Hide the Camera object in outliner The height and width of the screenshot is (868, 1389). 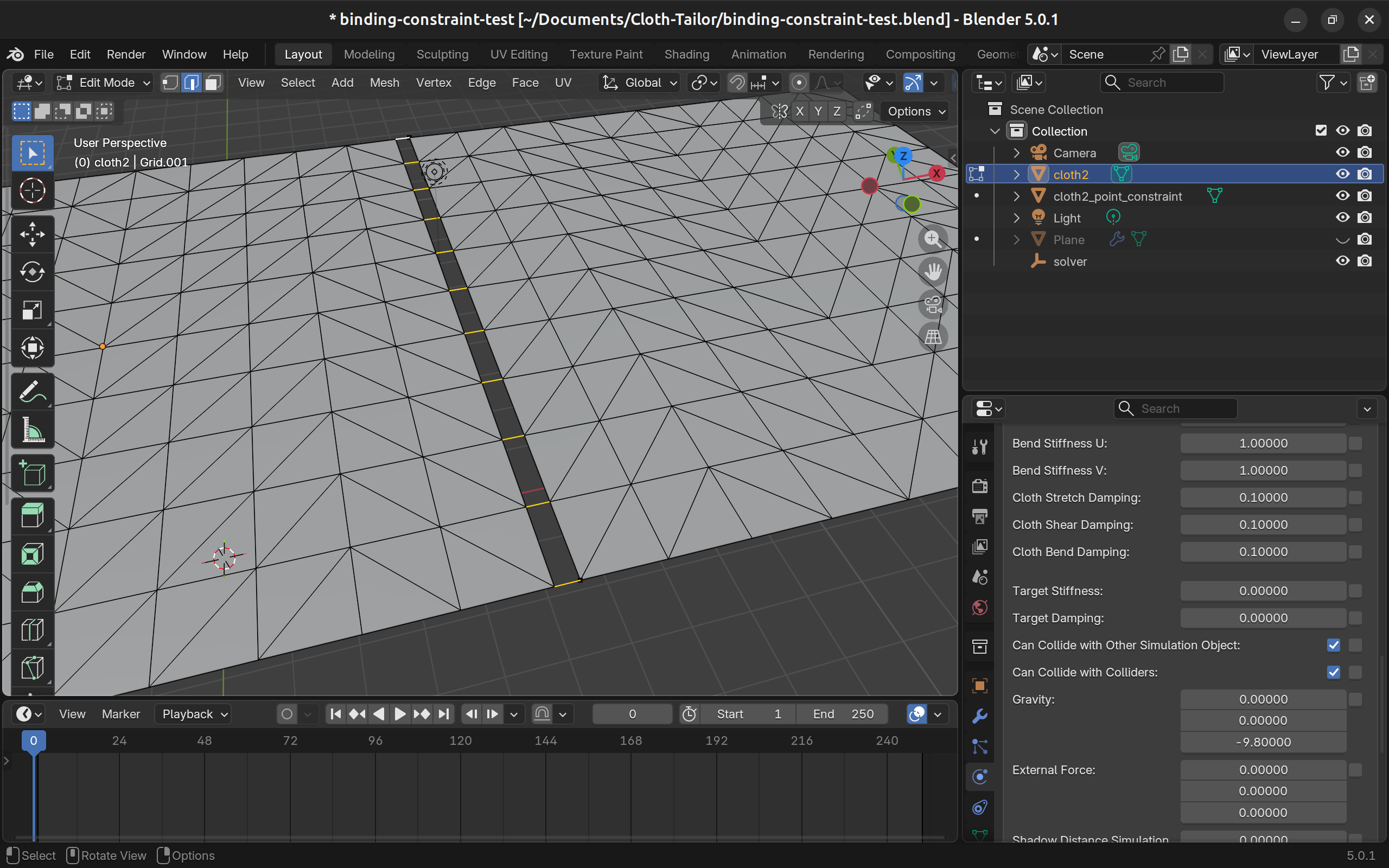pos(1342,152)
